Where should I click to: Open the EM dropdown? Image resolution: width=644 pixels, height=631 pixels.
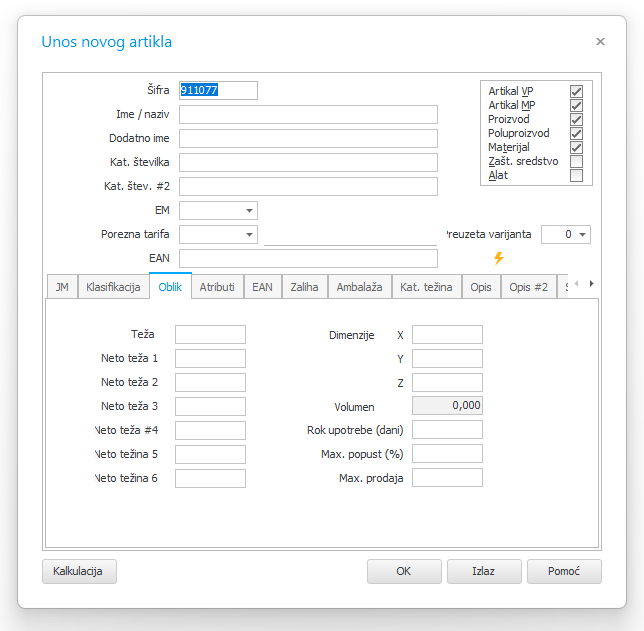[x=249, y=210]
